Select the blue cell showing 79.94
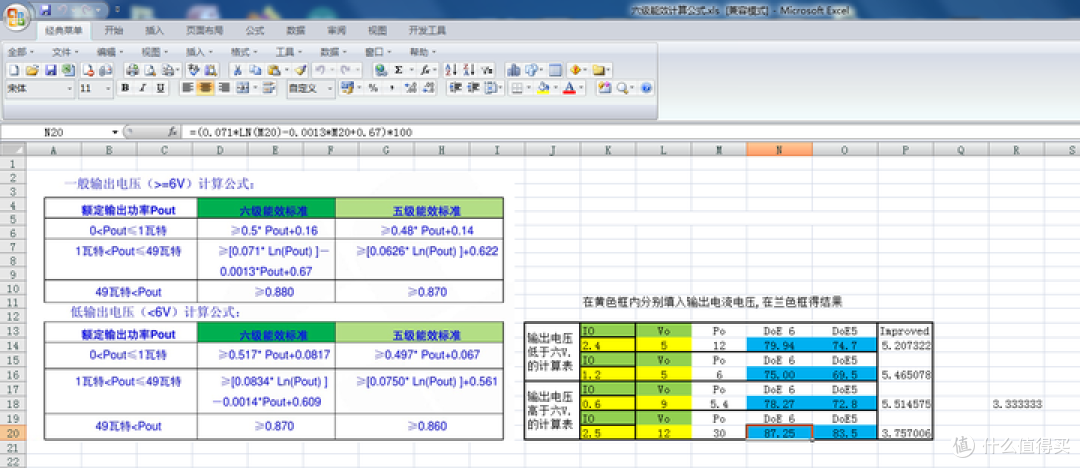 tap(779, 345)
